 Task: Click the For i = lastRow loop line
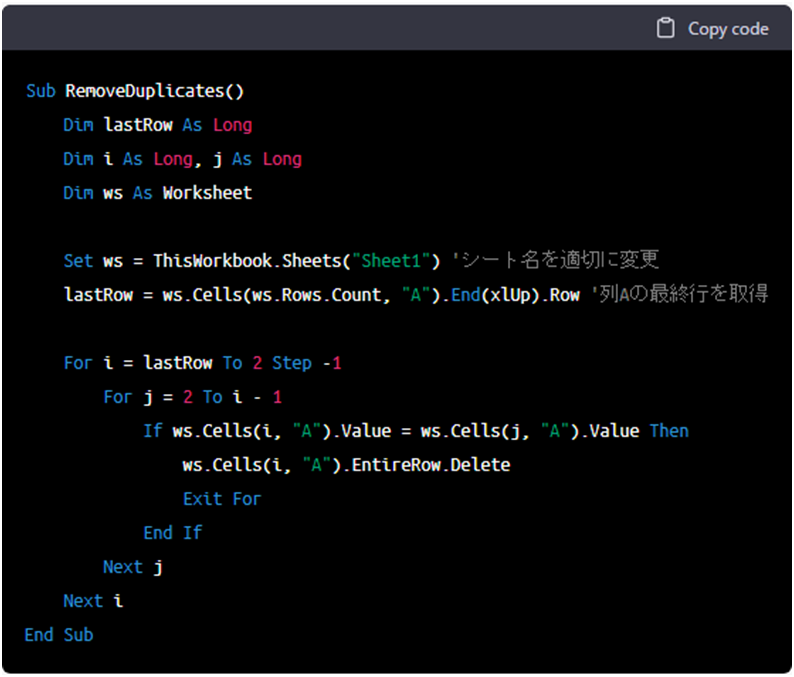pos(202,363)
